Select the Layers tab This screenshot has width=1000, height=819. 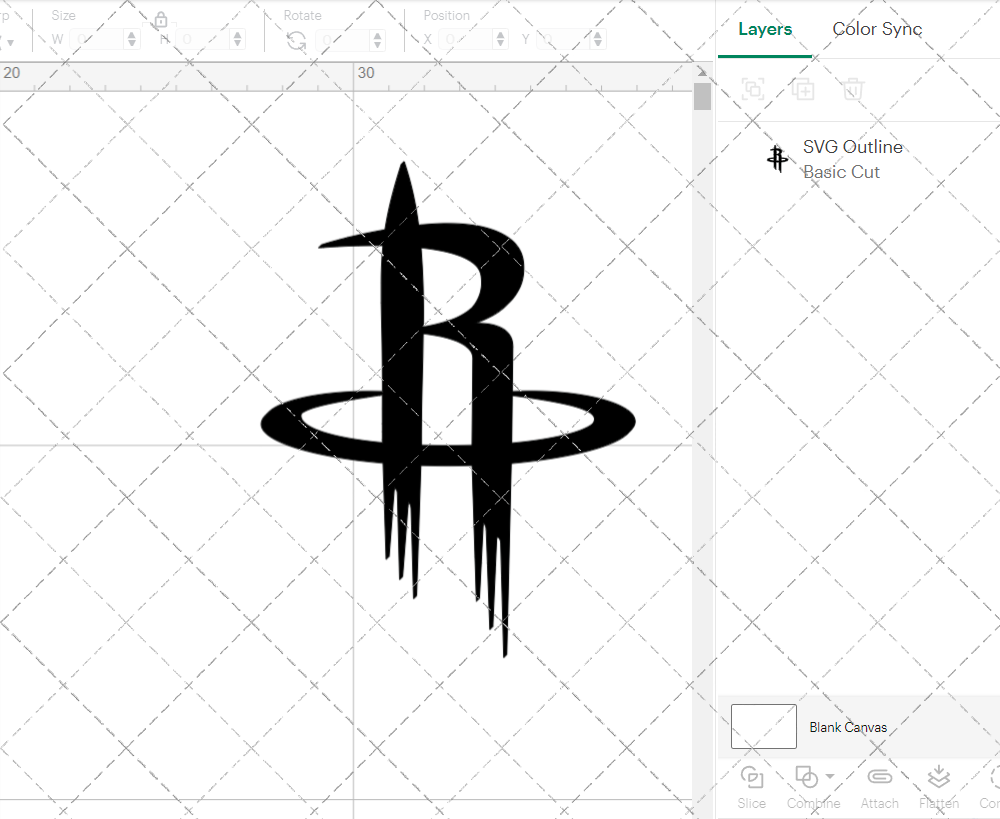pyautogui.click(x=764, y=29)
